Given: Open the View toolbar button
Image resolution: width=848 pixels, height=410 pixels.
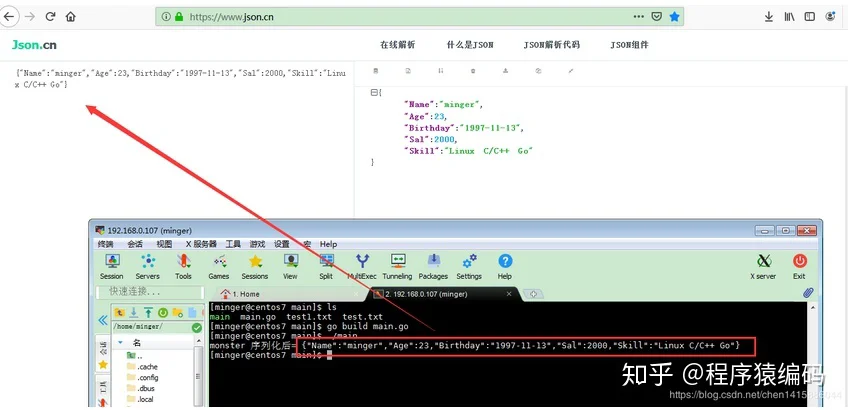Looking at the screenshot, I should (x=290, y=267).
